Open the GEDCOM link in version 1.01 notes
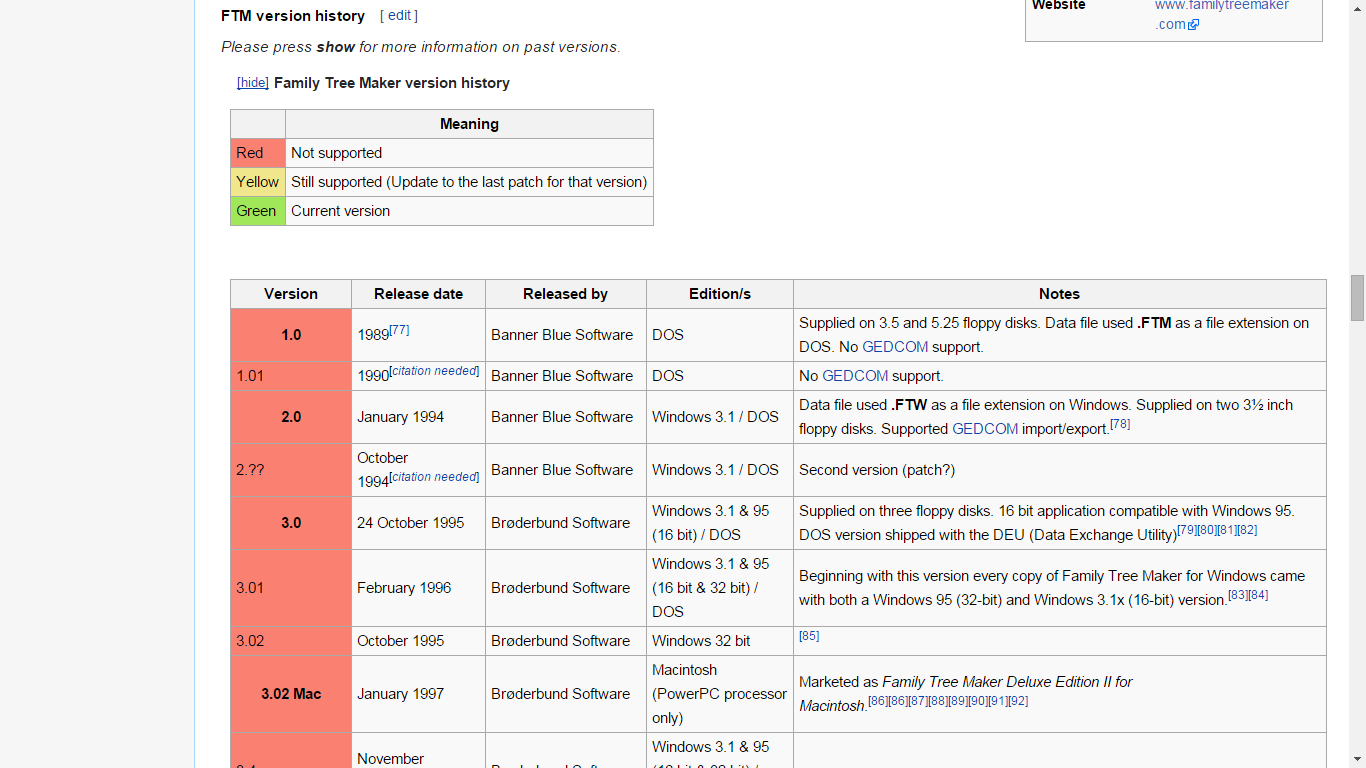 (x=855, y=376)
